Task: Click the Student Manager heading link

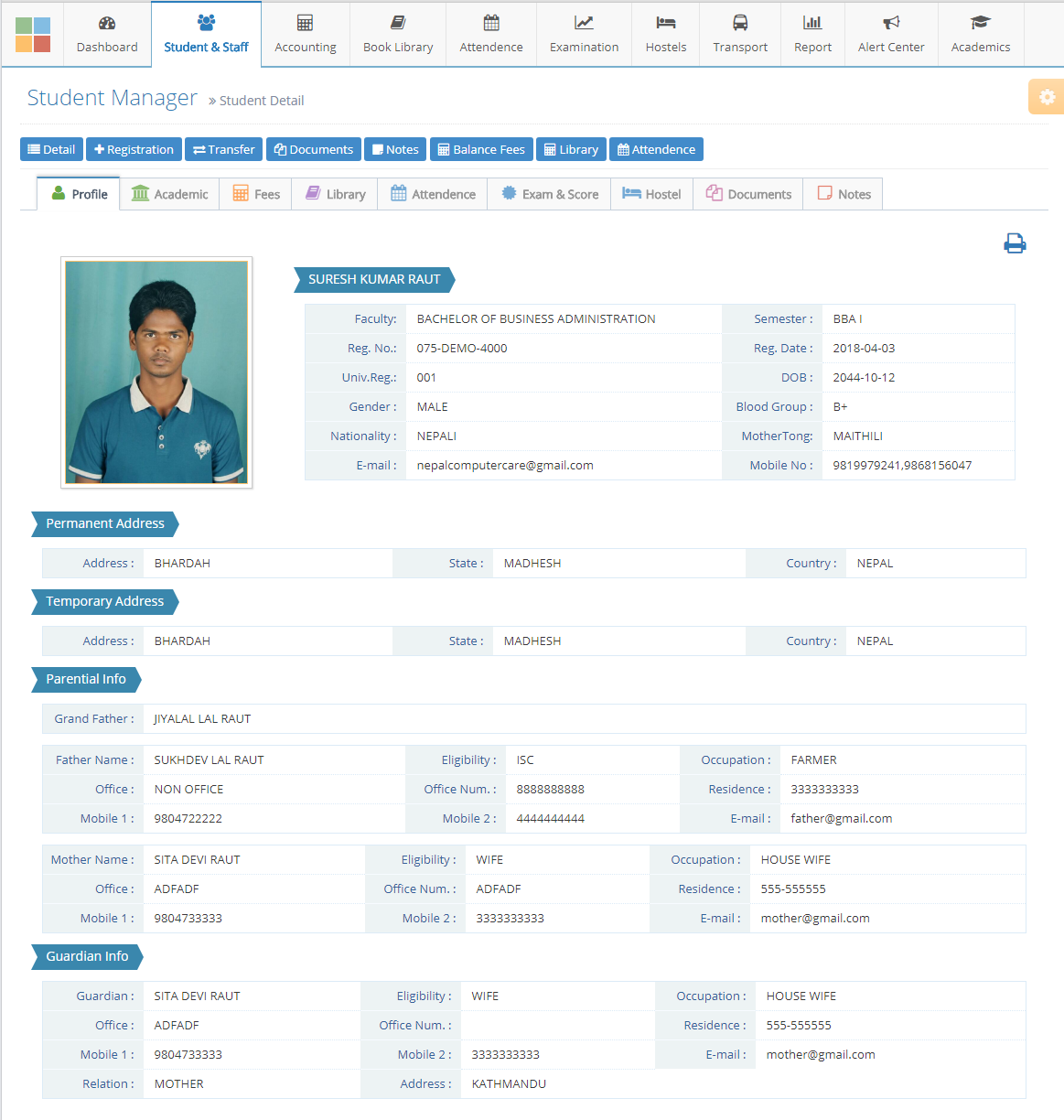Action: click(112, 98)
